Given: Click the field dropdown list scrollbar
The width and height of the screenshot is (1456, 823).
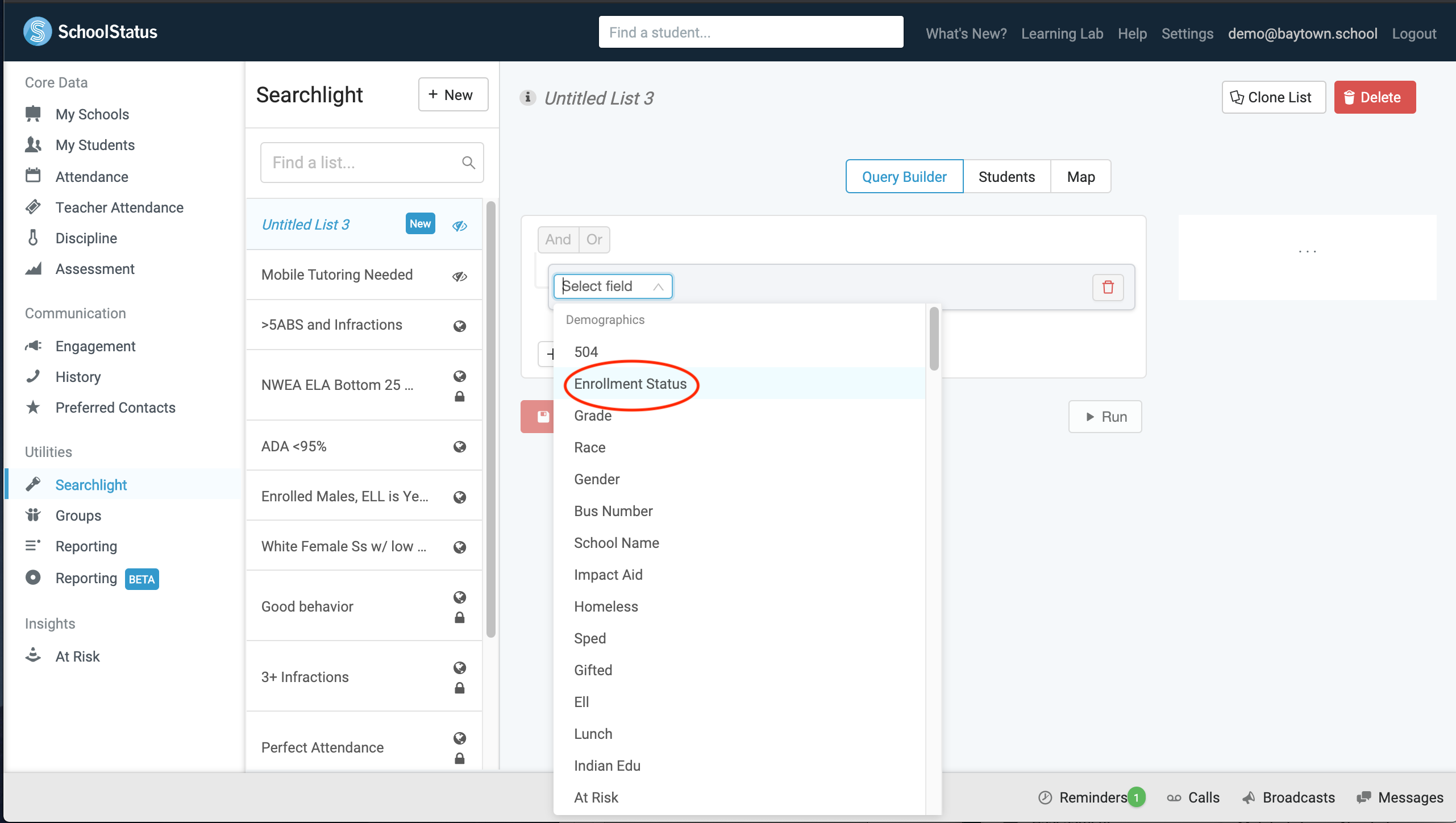Looking at the screenshot, I should [934, 339].
